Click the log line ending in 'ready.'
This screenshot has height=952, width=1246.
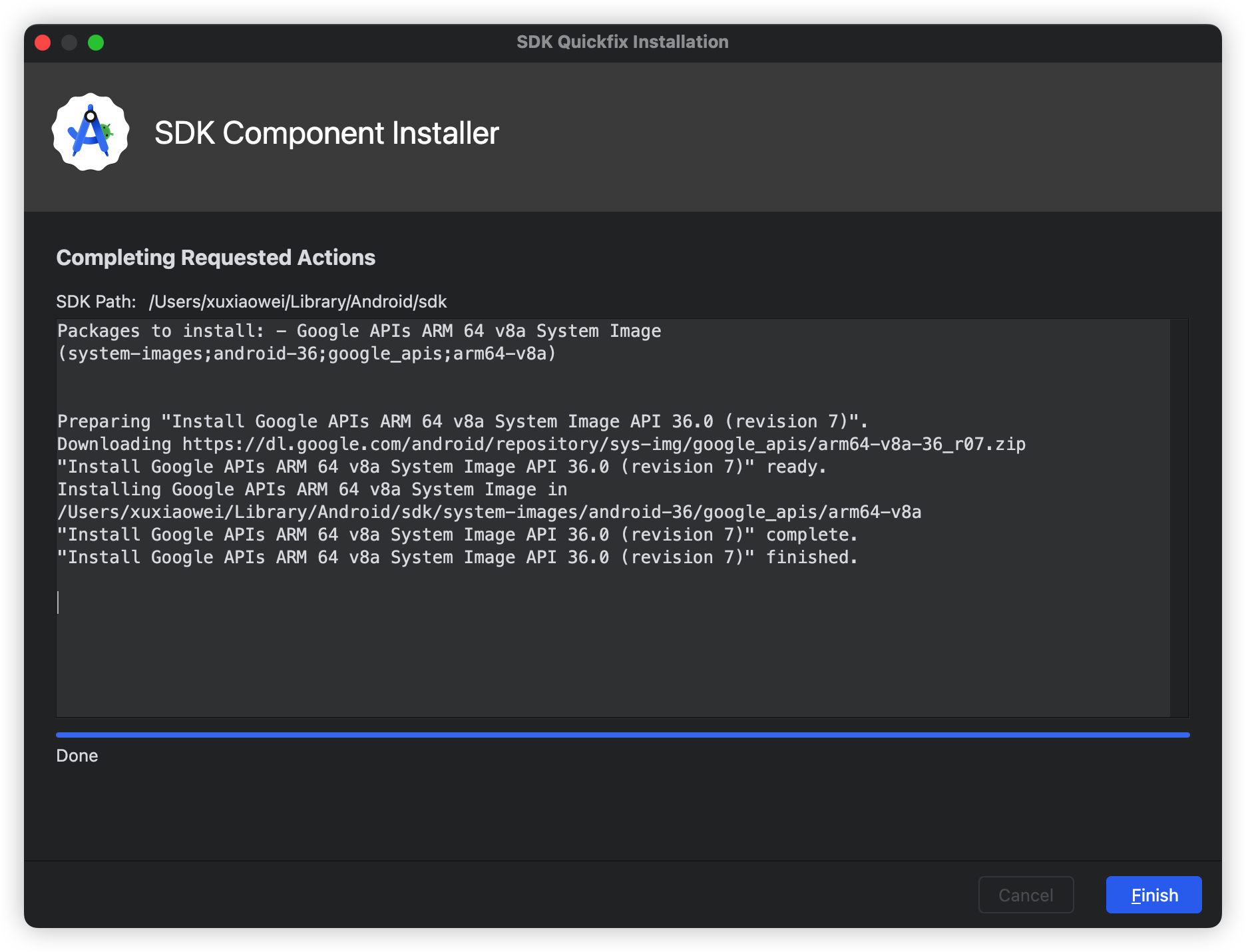441,467
